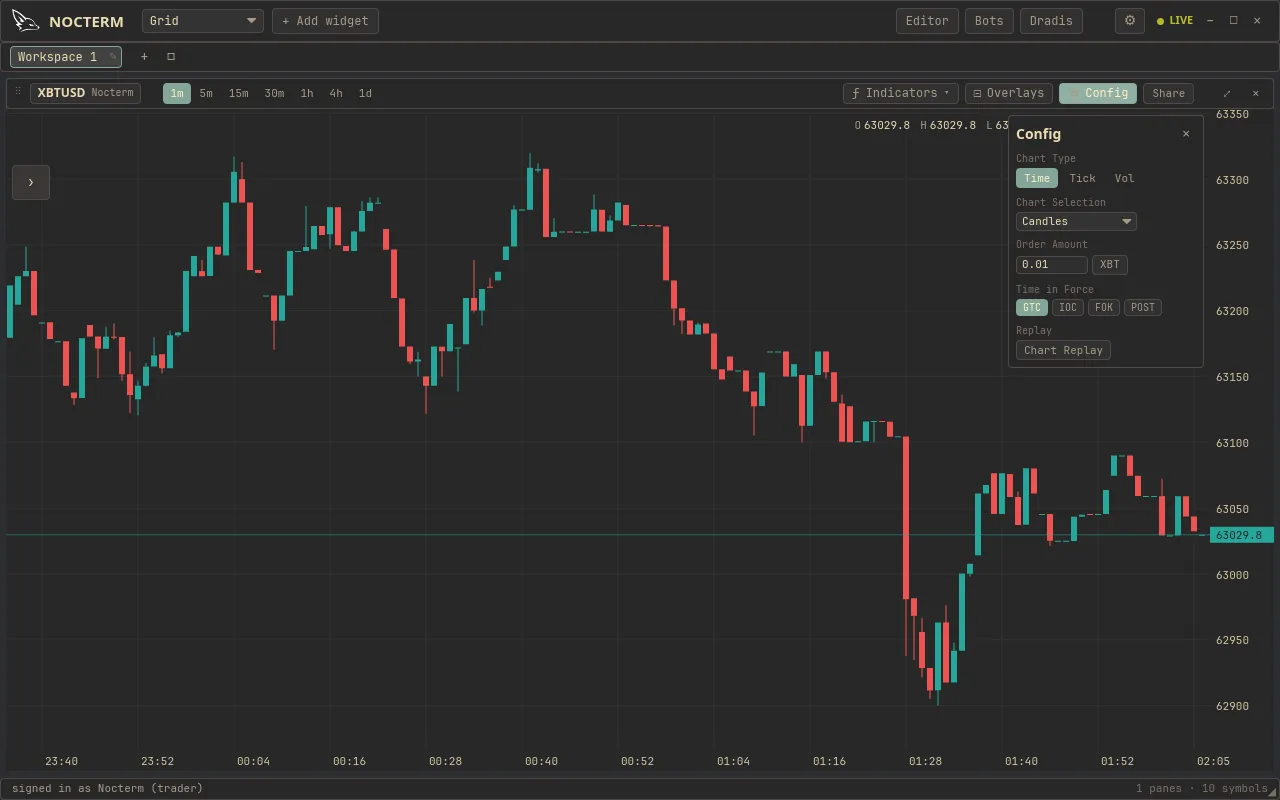The image size is (1280, 800).
Task: Choose POST time in force
Action: (1143, 308)
